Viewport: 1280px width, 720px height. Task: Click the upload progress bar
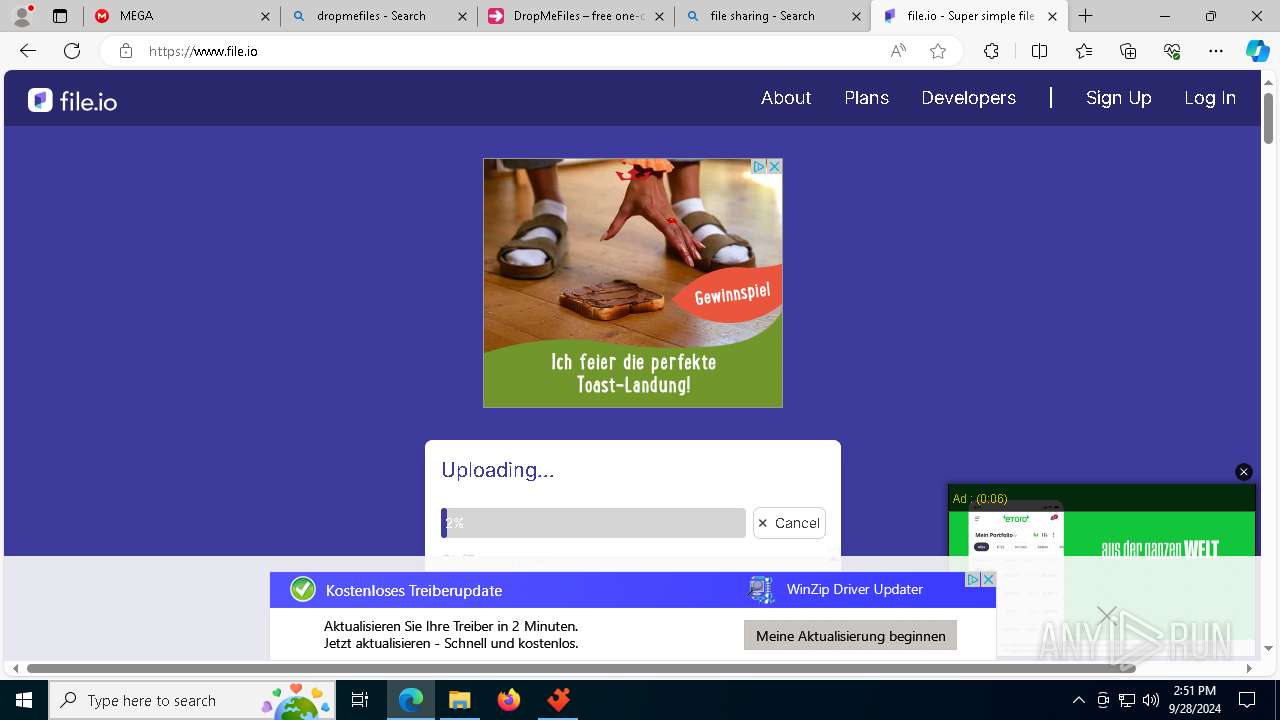[x=593, y=523]
